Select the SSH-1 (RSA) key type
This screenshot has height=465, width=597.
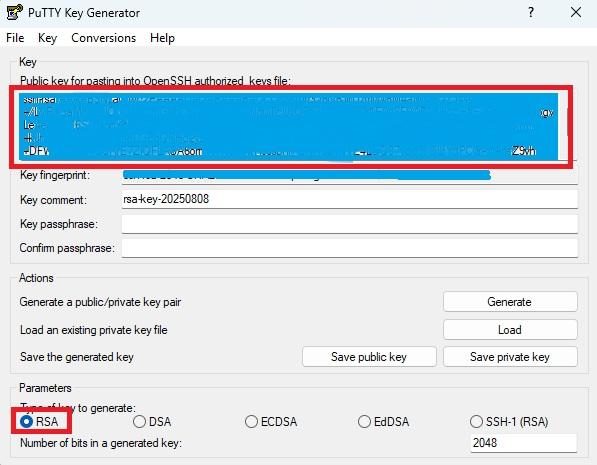pos(509,422)
